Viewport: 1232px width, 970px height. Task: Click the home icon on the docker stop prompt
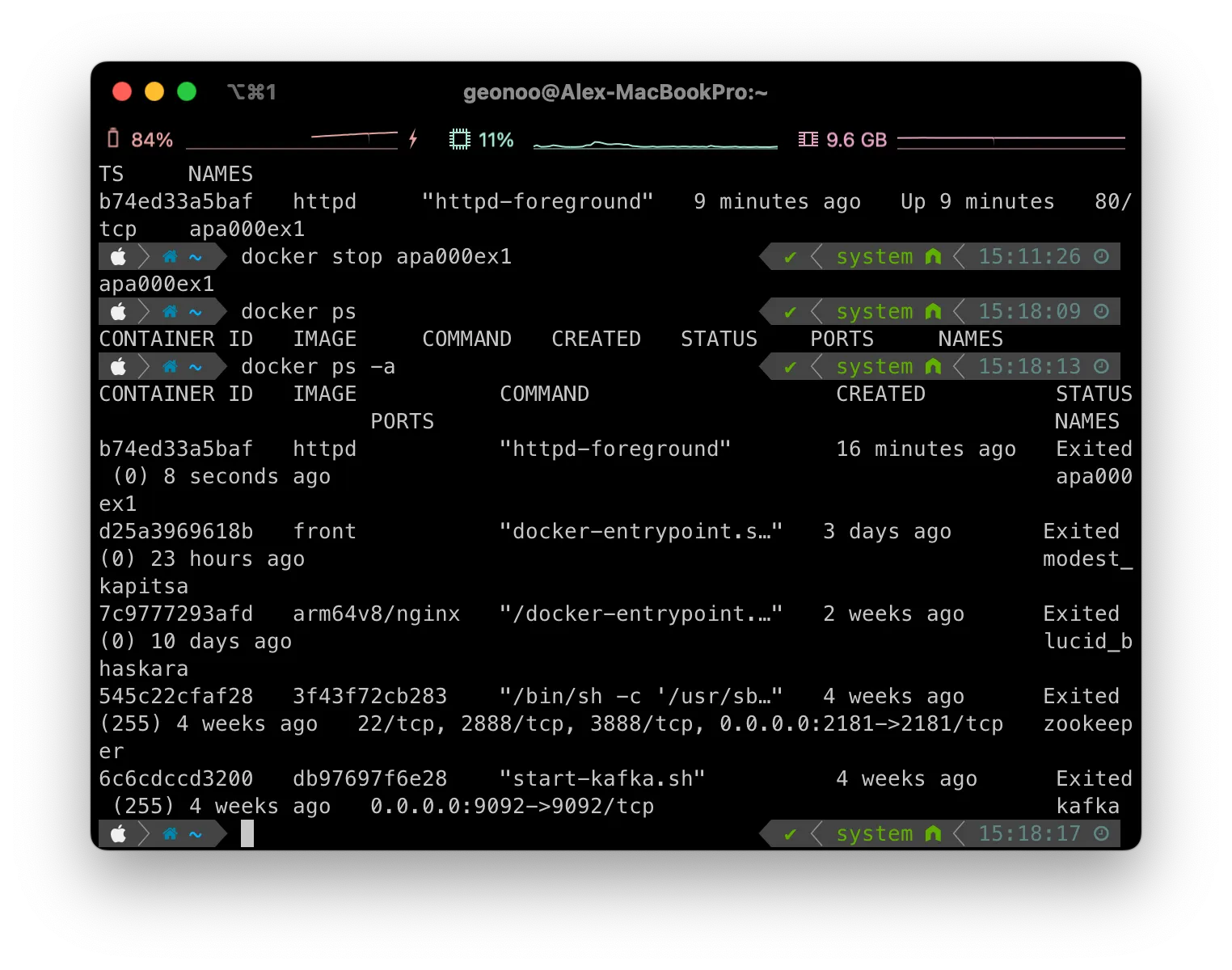tap(170, 257)
